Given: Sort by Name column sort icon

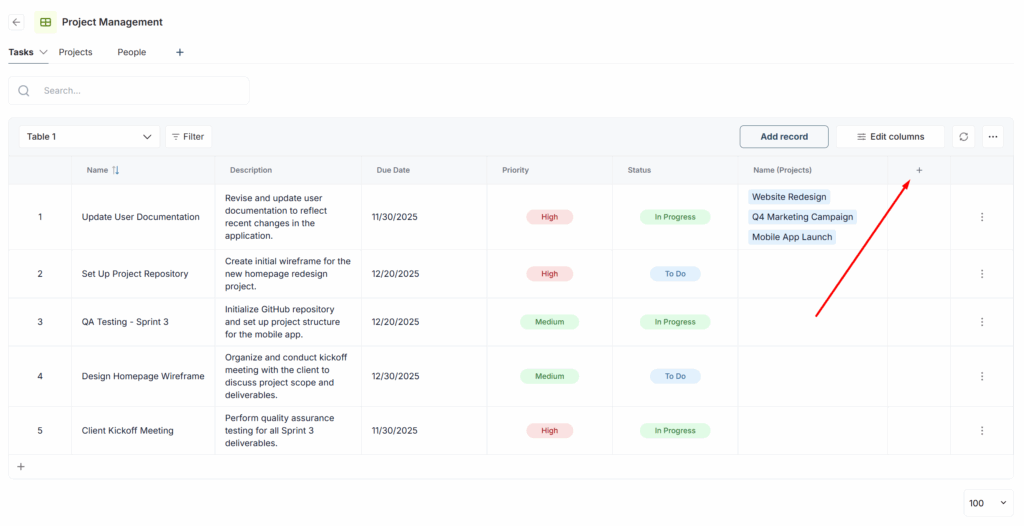Looking at the screenshot, I should coord(116,170).
